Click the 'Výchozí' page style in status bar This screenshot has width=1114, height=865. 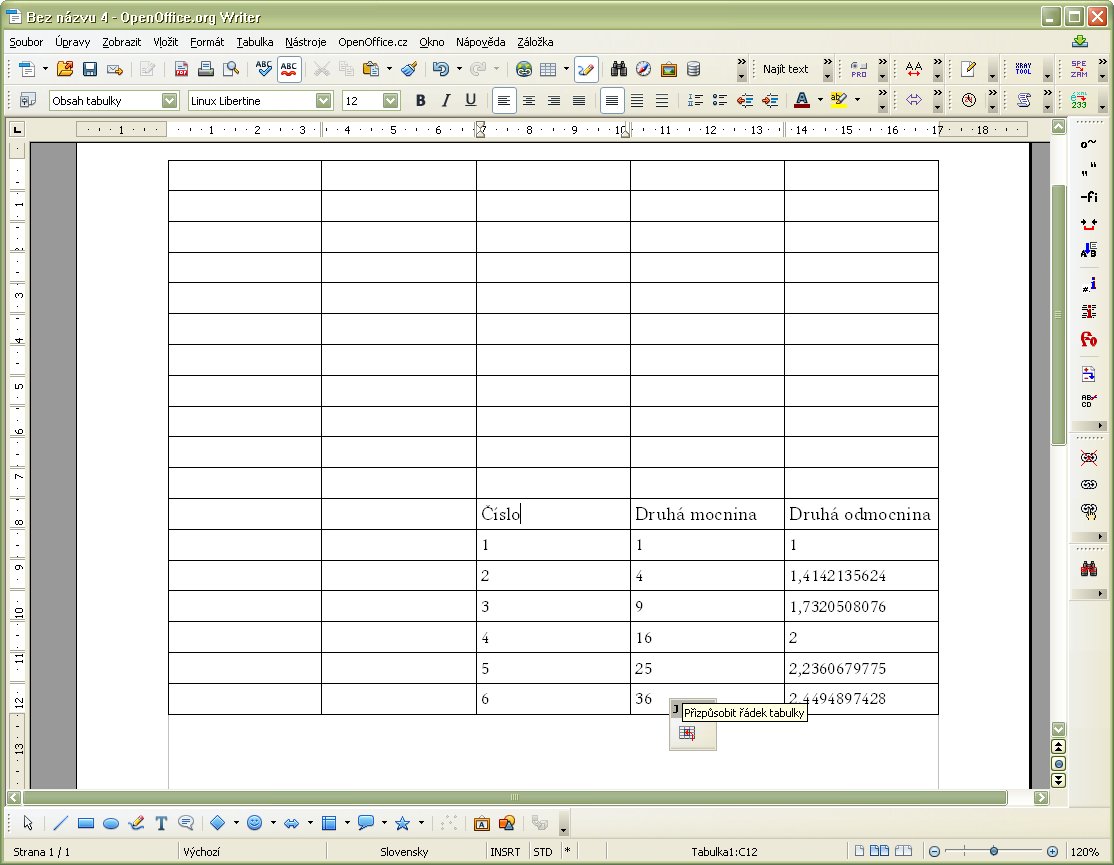pyautogui.click(x=202, y=852)
